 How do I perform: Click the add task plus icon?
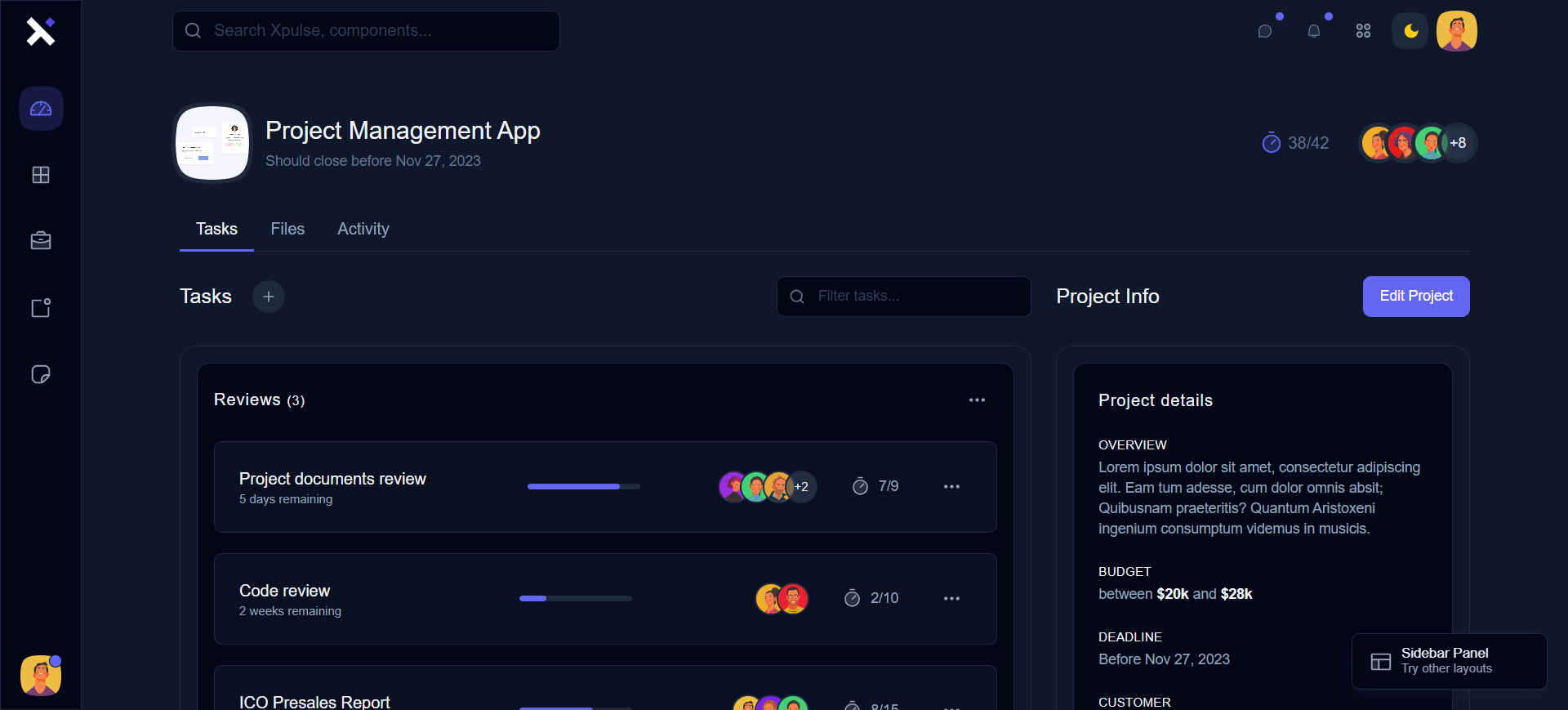(269, 297)
